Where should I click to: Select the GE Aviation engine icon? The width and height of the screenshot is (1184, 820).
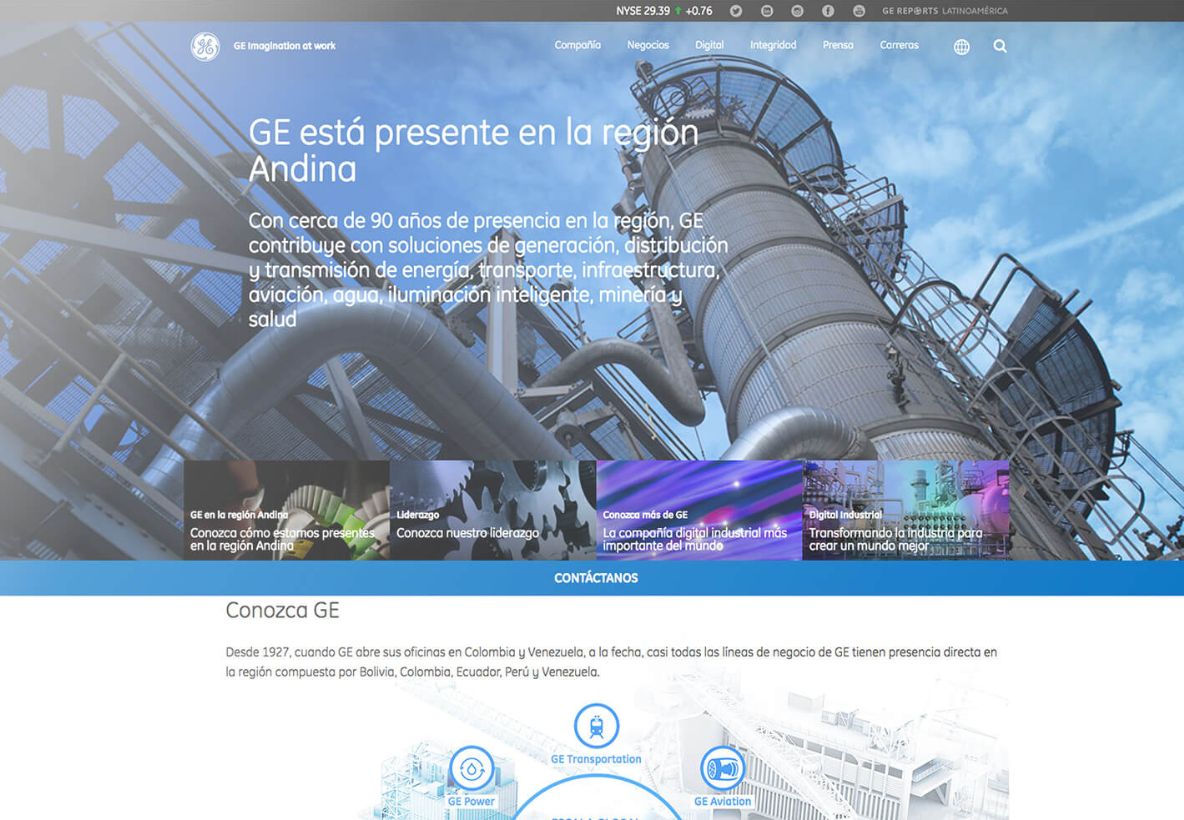pyautogui.click(x=722, y=769)
